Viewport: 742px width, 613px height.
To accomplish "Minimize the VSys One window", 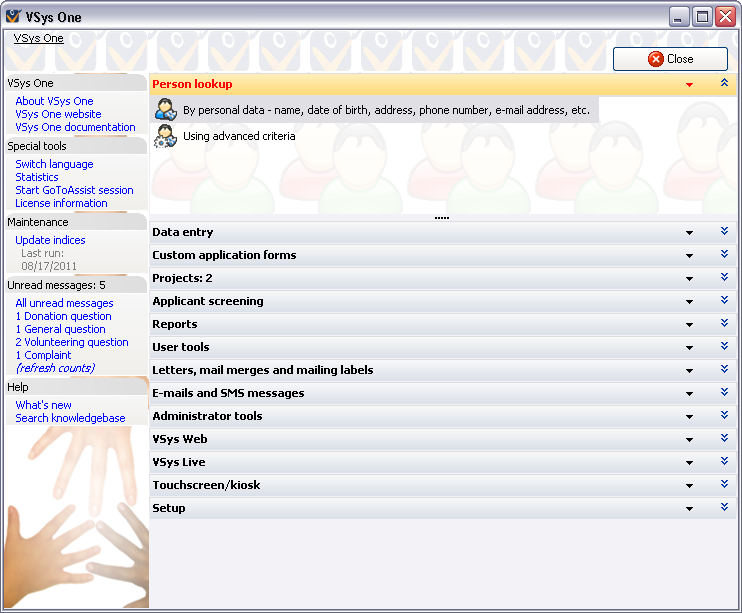I will (x=679, y=17).
